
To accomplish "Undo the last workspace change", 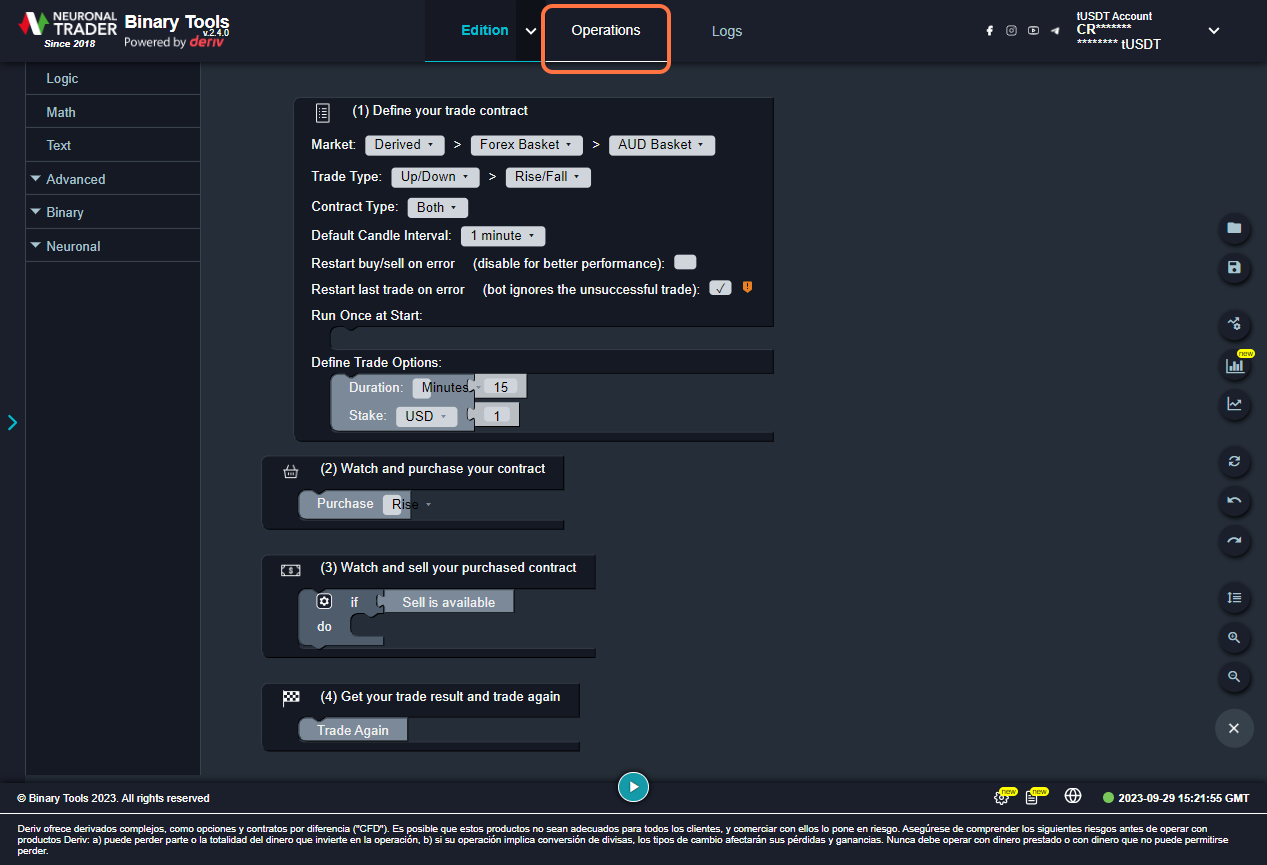I will pyautogui.click(x=1234, y=502).
